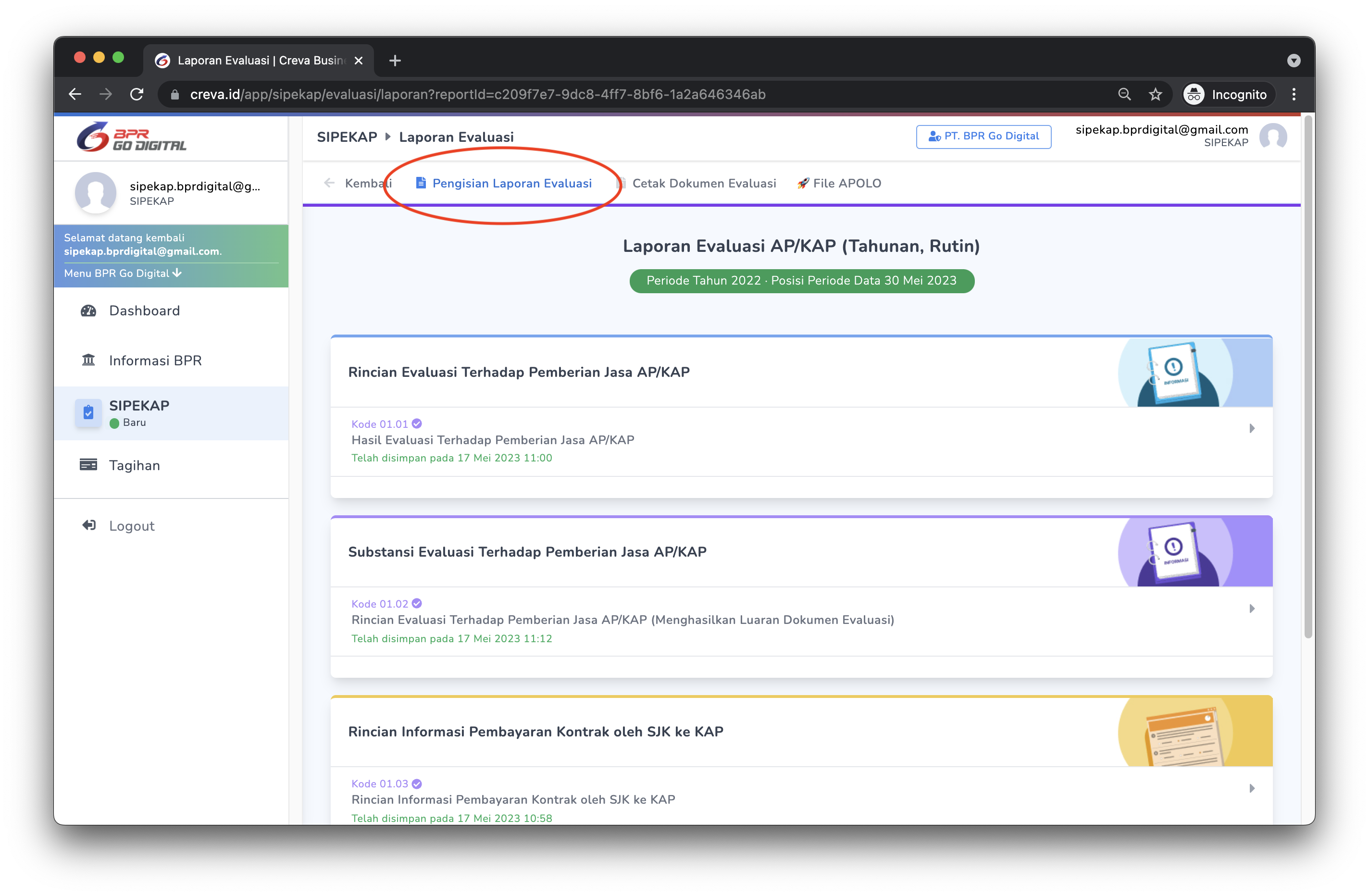This screenshot has width=1369, height=896.
Task: Click the Informasi BPR bank icon
Action: pos(88,360)
